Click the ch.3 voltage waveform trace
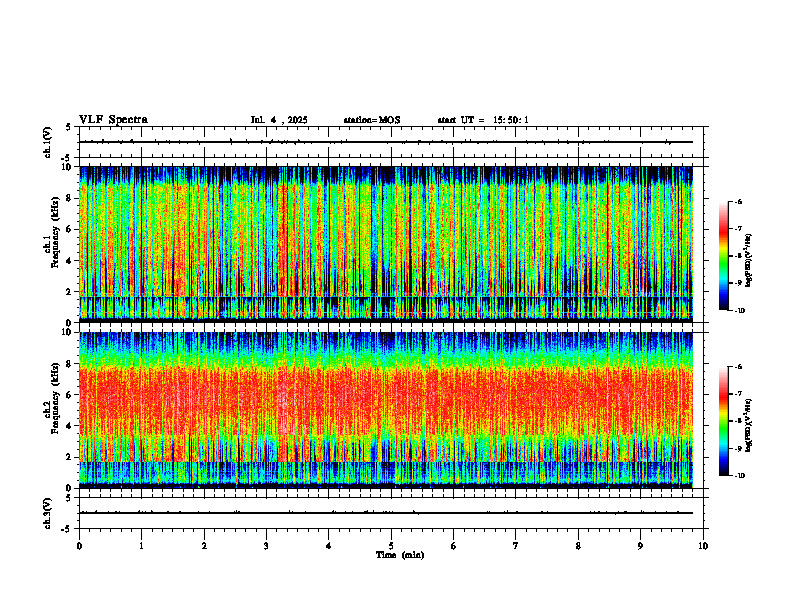 pyautogui.click(x=386, y=513)
